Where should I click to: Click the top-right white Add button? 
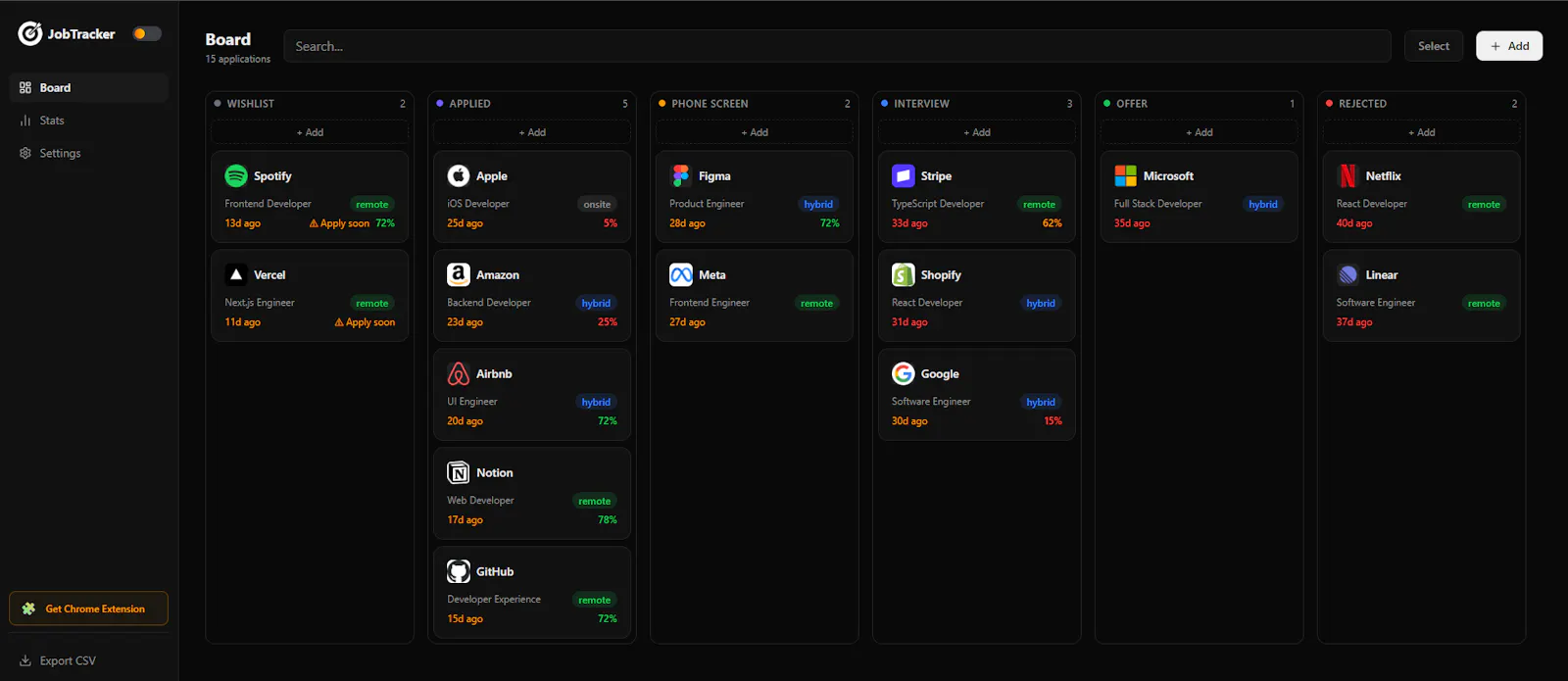coord(1509,46)
